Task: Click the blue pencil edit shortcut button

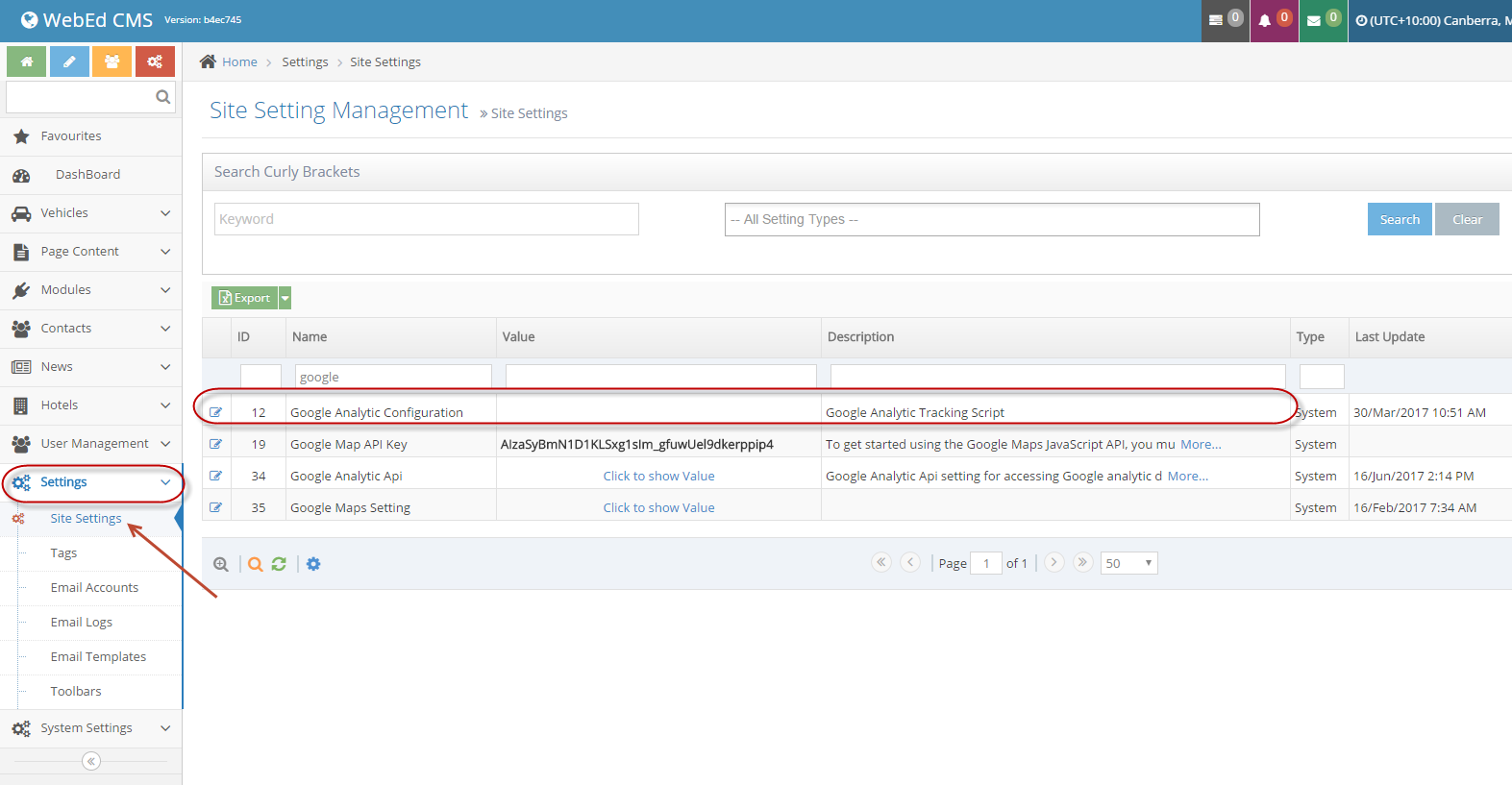Action: pyautogui.click(x=69, y=61)
